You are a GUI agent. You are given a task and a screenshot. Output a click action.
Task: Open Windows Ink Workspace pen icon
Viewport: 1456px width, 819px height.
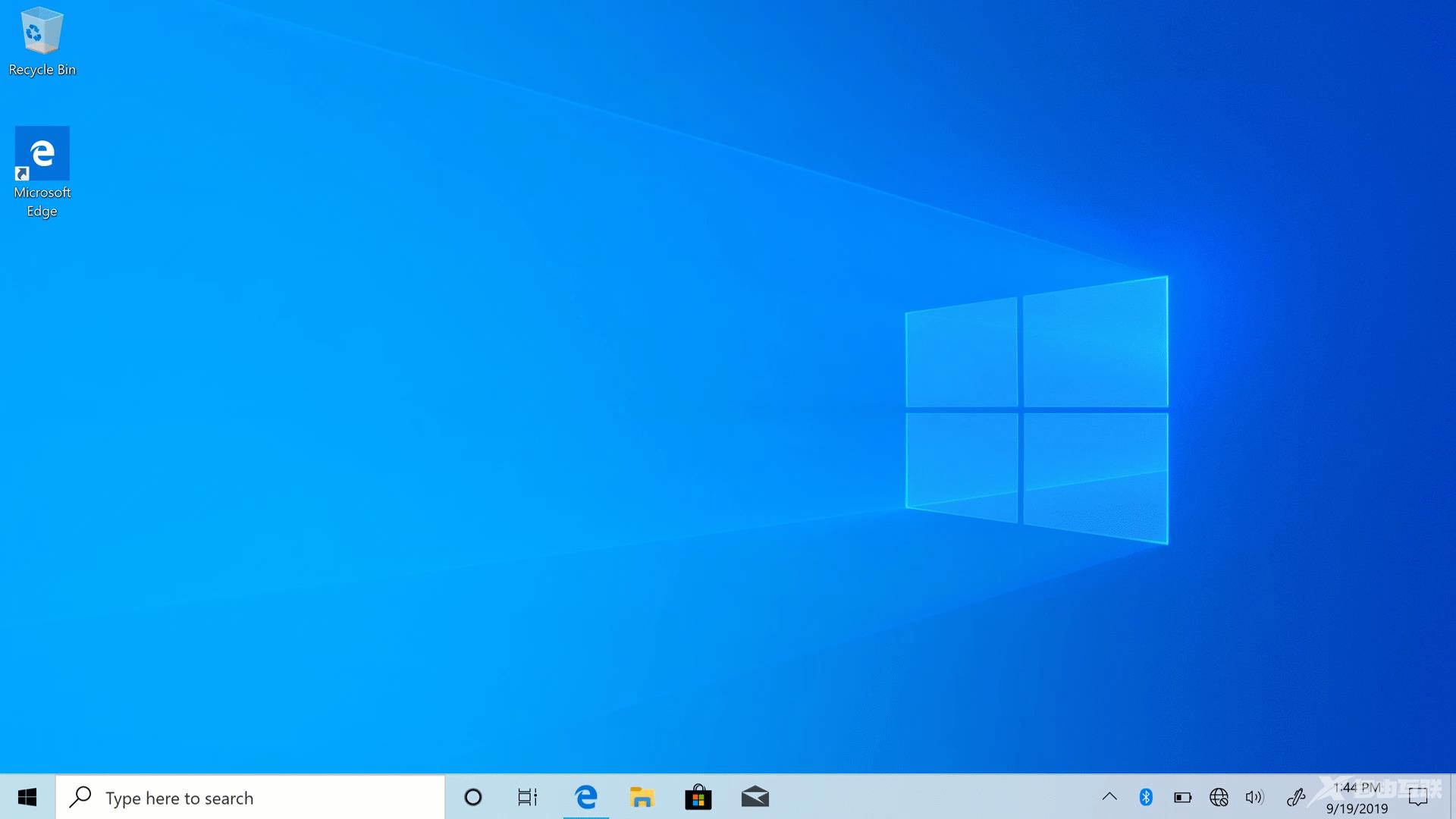coord(1296,797)
